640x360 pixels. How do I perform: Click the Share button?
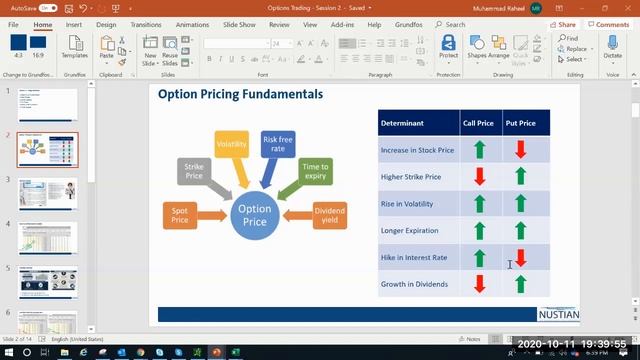pos(562,25)
